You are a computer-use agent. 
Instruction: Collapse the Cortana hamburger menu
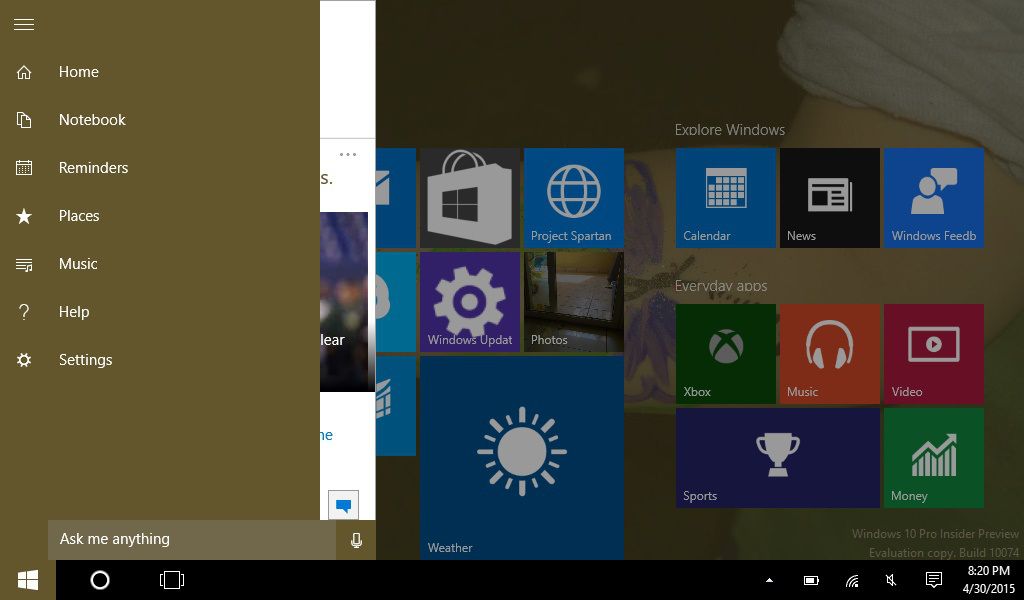[24, 24]
